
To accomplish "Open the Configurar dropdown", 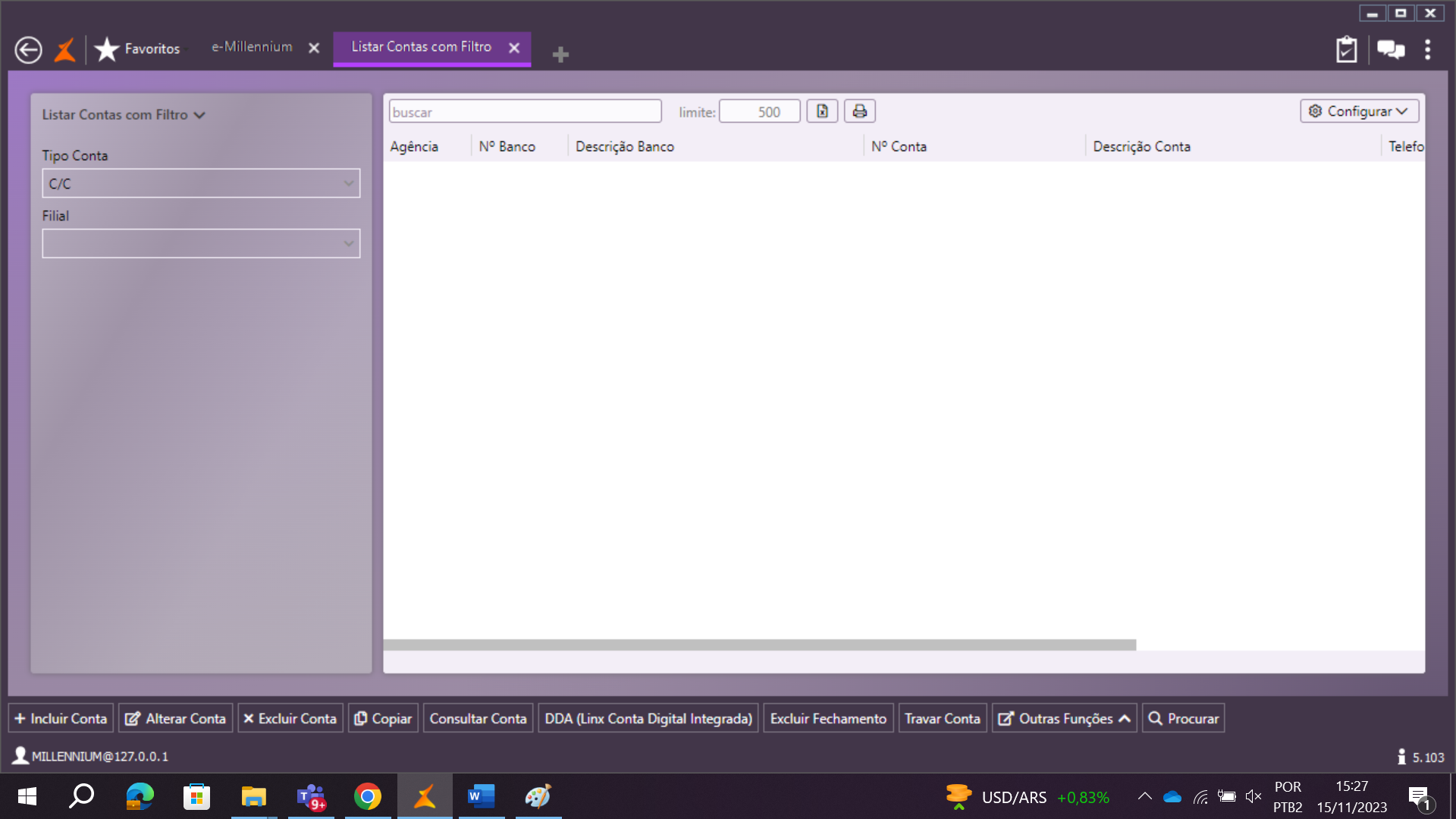I will click(1359, 111).
